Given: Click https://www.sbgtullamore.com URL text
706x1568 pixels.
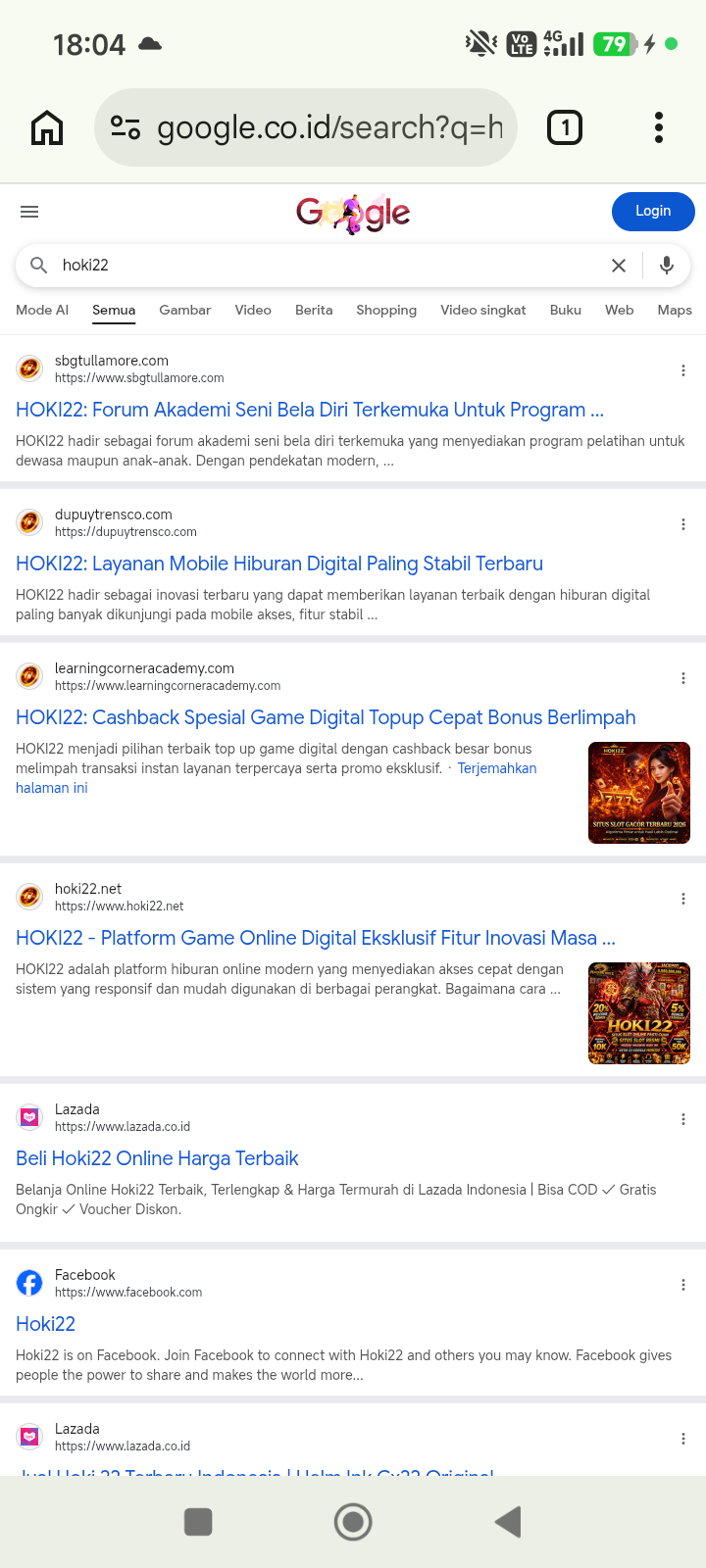Looking at the screenshot, I should click(139, 378).
